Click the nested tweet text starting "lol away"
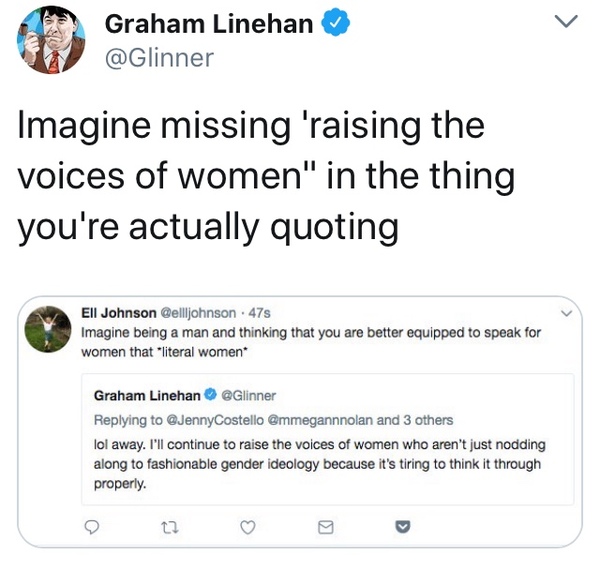The image size is (600, 571). coord(320,464)
